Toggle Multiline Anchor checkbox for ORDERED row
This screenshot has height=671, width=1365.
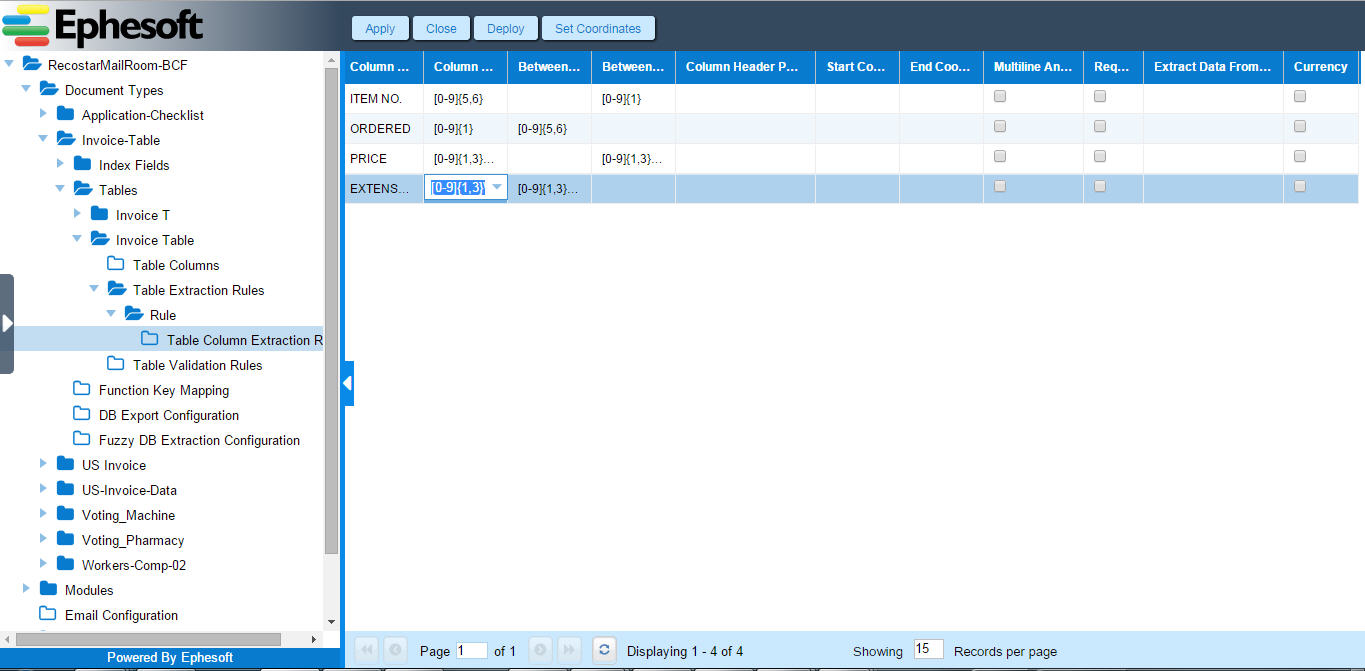click(1000, 127)
